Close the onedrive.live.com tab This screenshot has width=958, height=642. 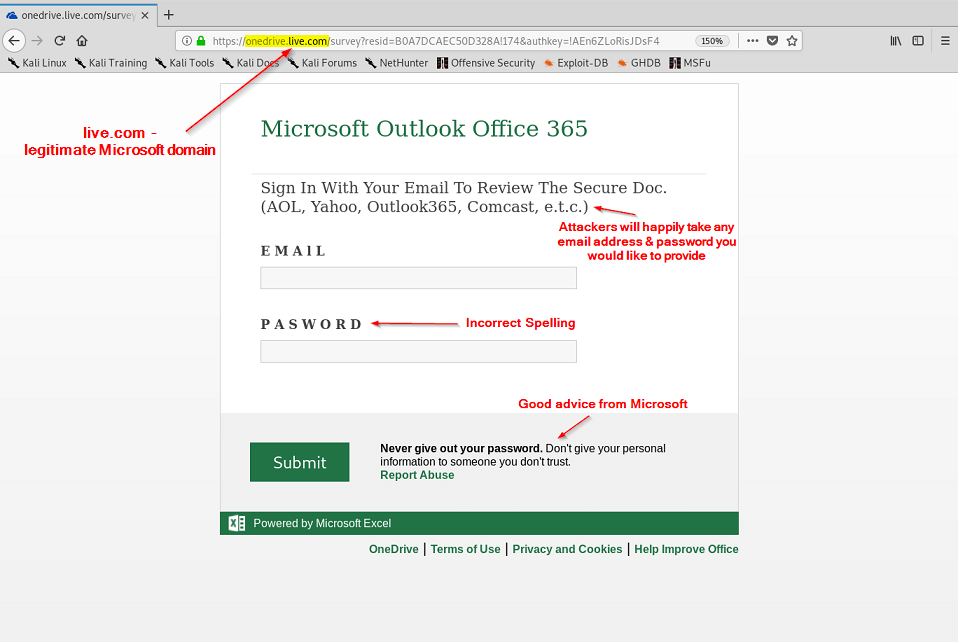145,15
